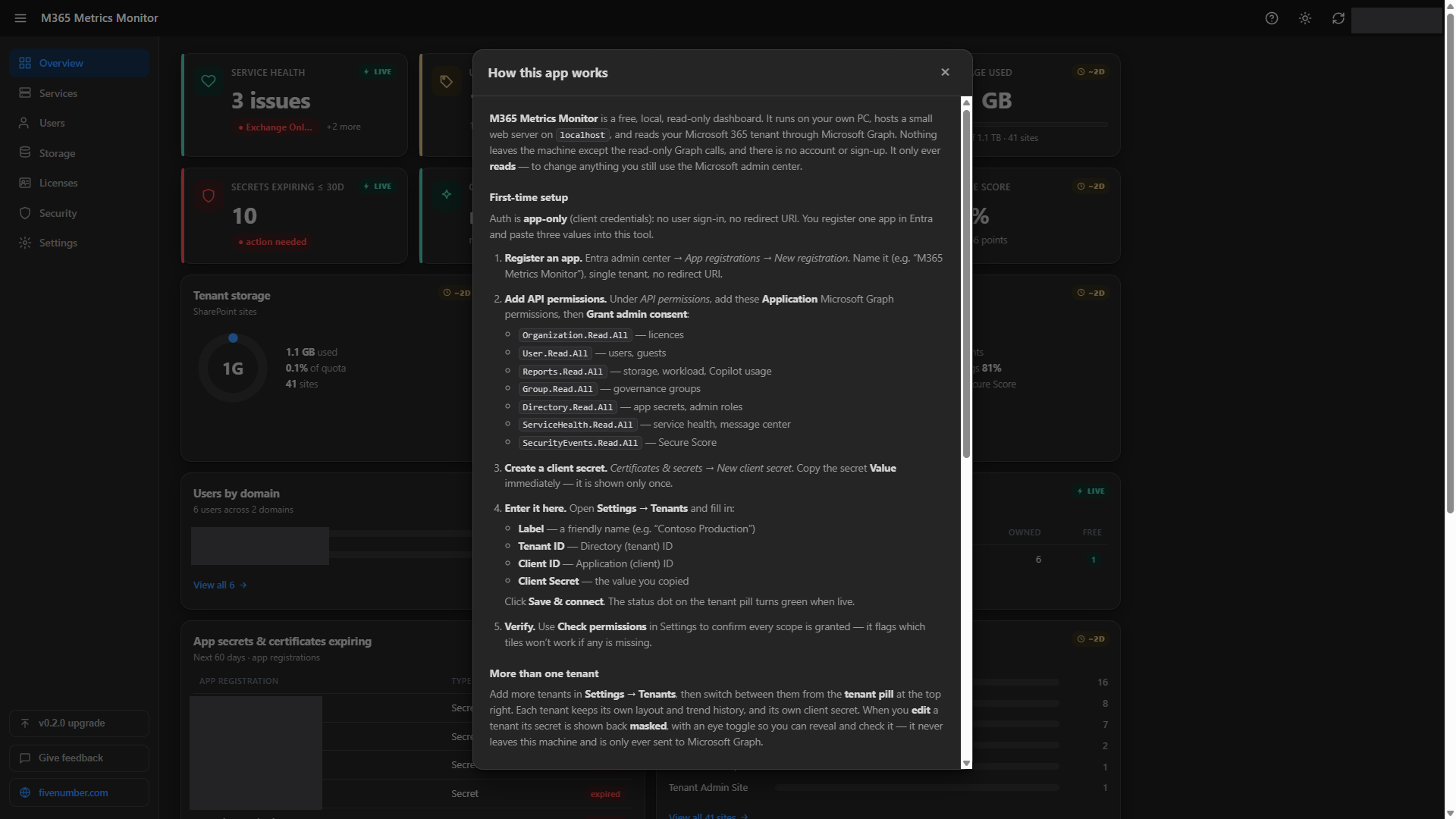Click the User.Read.All permission code
This screenshot has height=819, width=1456.
pos(555,353)
